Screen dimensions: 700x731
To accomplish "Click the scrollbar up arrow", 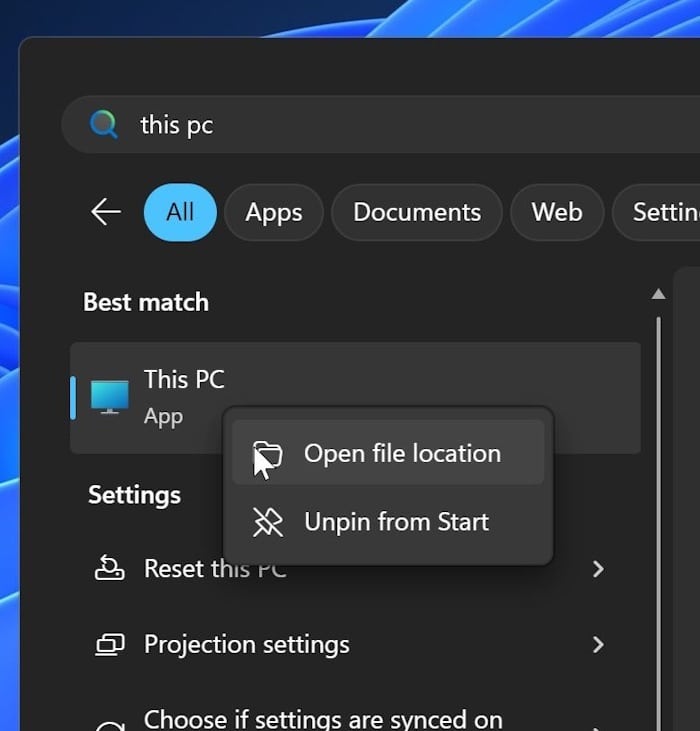I will [658, 294].
